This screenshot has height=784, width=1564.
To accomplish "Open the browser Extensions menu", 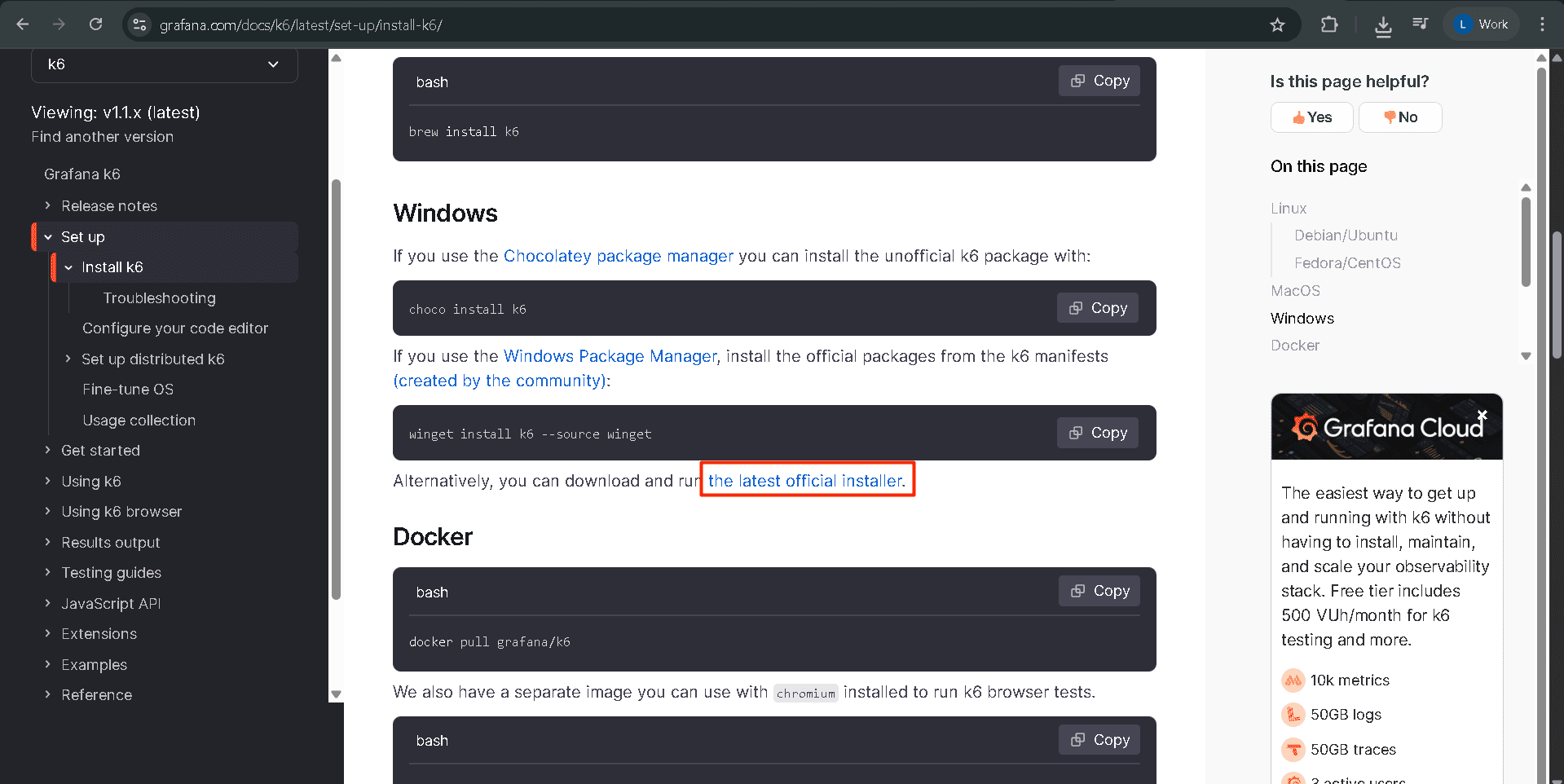I will [x=1329, y=24].
